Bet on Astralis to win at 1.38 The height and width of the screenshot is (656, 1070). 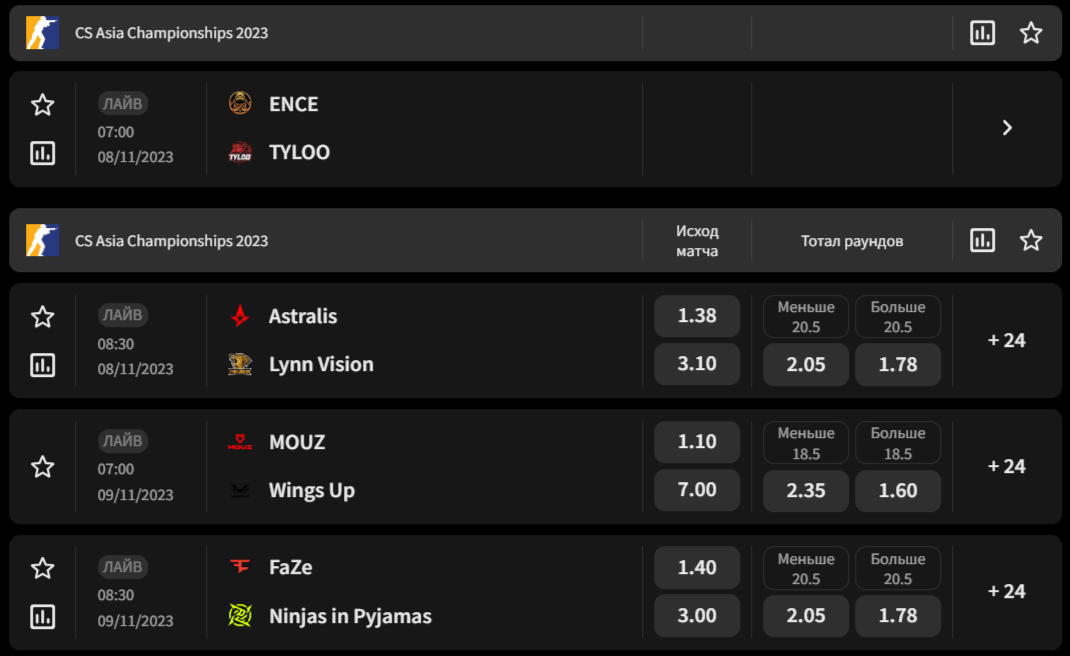[697, 316]
